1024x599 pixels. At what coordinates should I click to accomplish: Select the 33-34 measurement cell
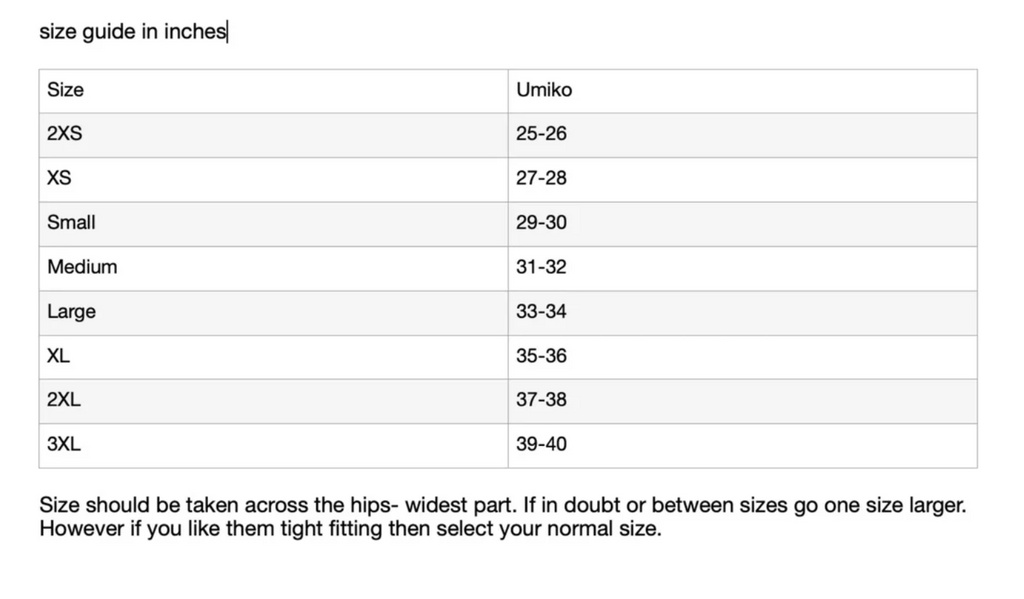743,313
